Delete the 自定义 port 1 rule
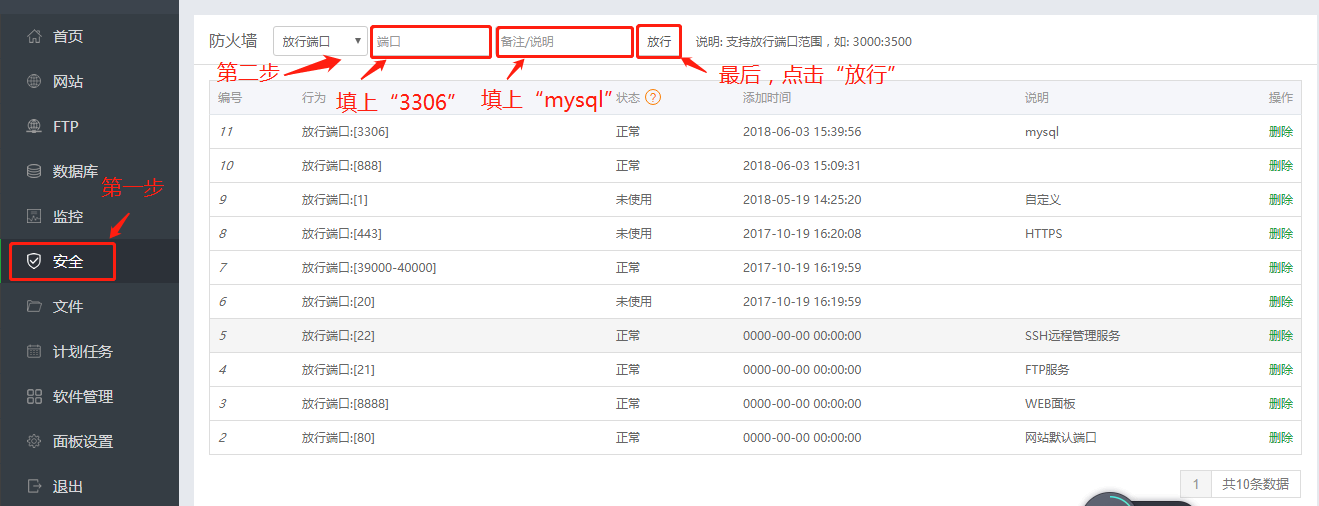The width and height of the screenshot is (1319, 506). (x=1280, y=199)
